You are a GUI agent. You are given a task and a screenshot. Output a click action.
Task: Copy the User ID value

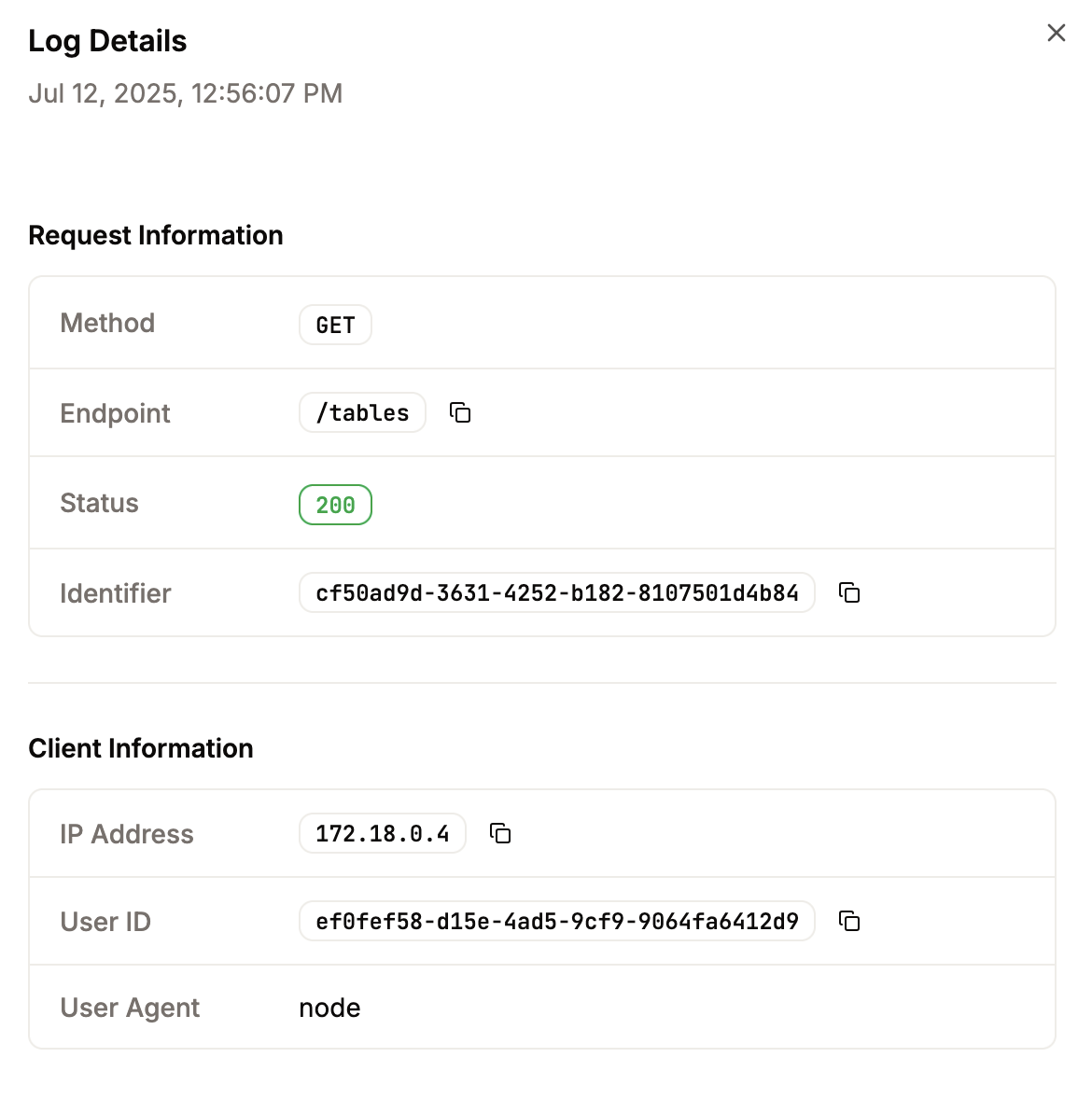849,921
